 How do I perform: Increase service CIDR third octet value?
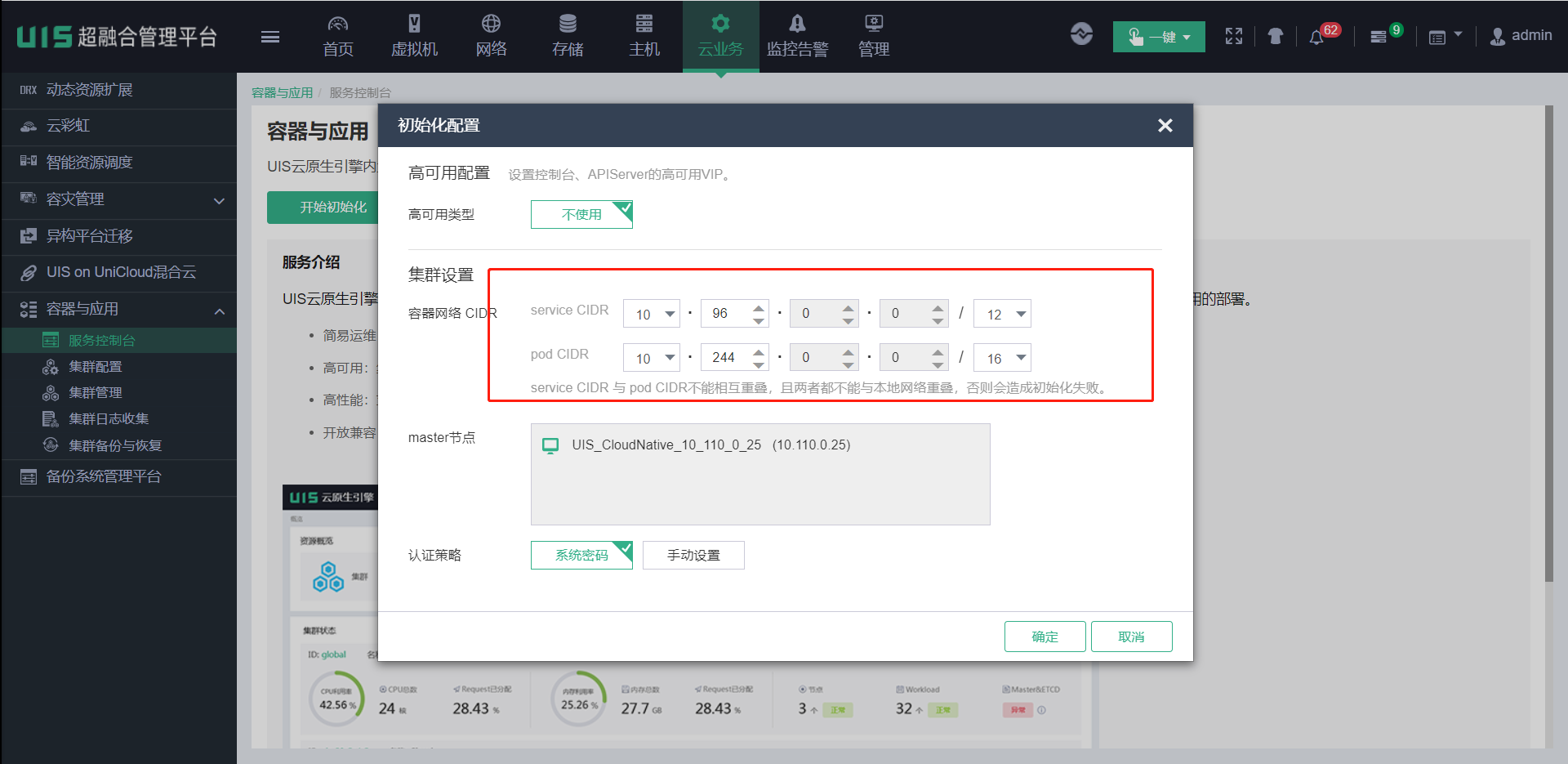[849, 307]
